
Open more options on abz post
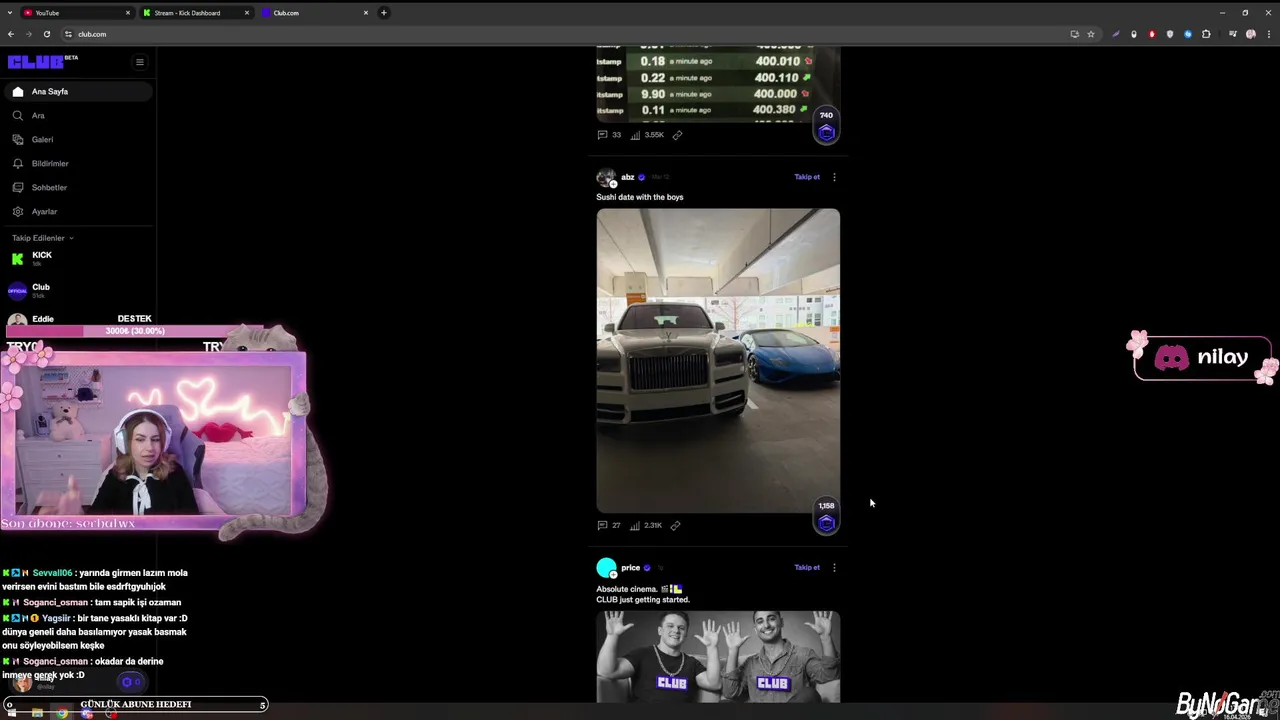click(834, 177)
